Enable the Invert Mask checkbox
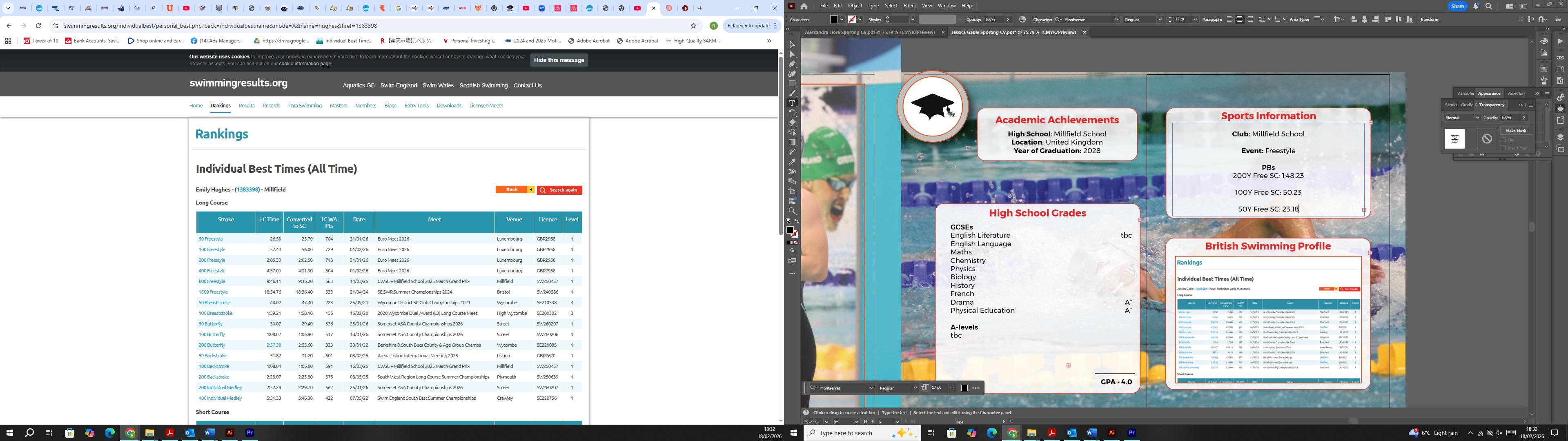This screenshot has width=1568, height=441. [x=1503, y=148]
